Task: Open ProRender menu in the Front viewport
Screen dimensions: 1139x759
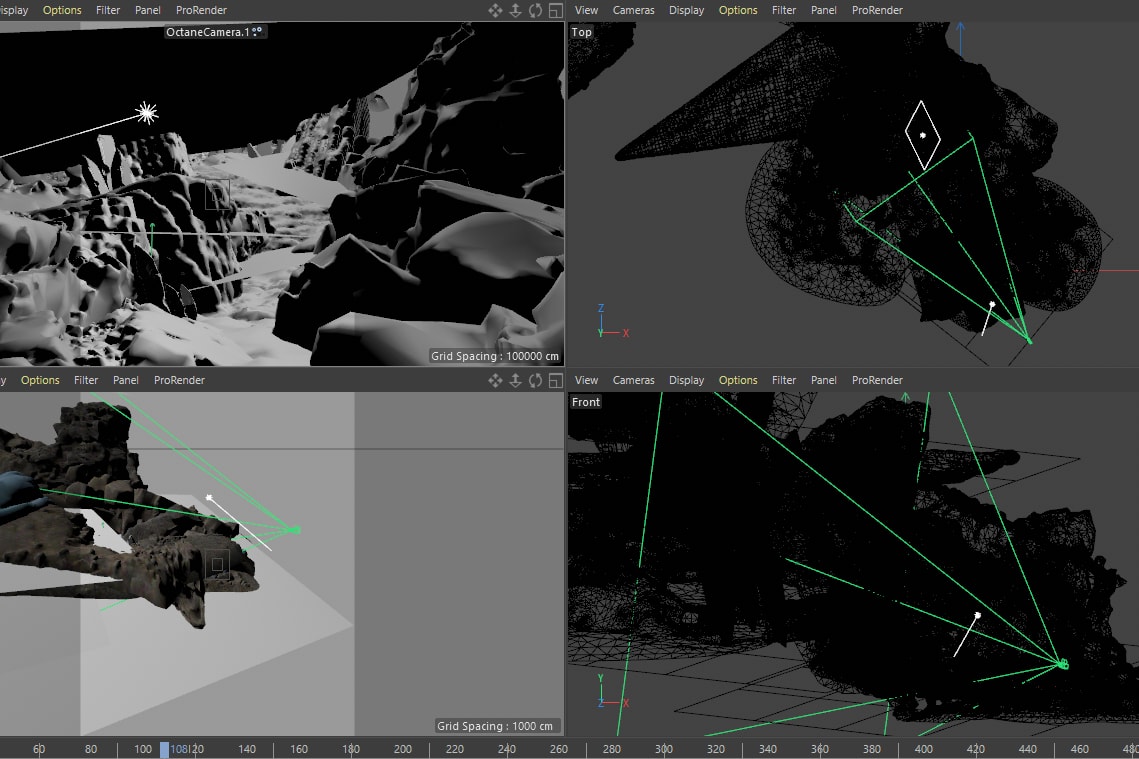Action: 876,380
